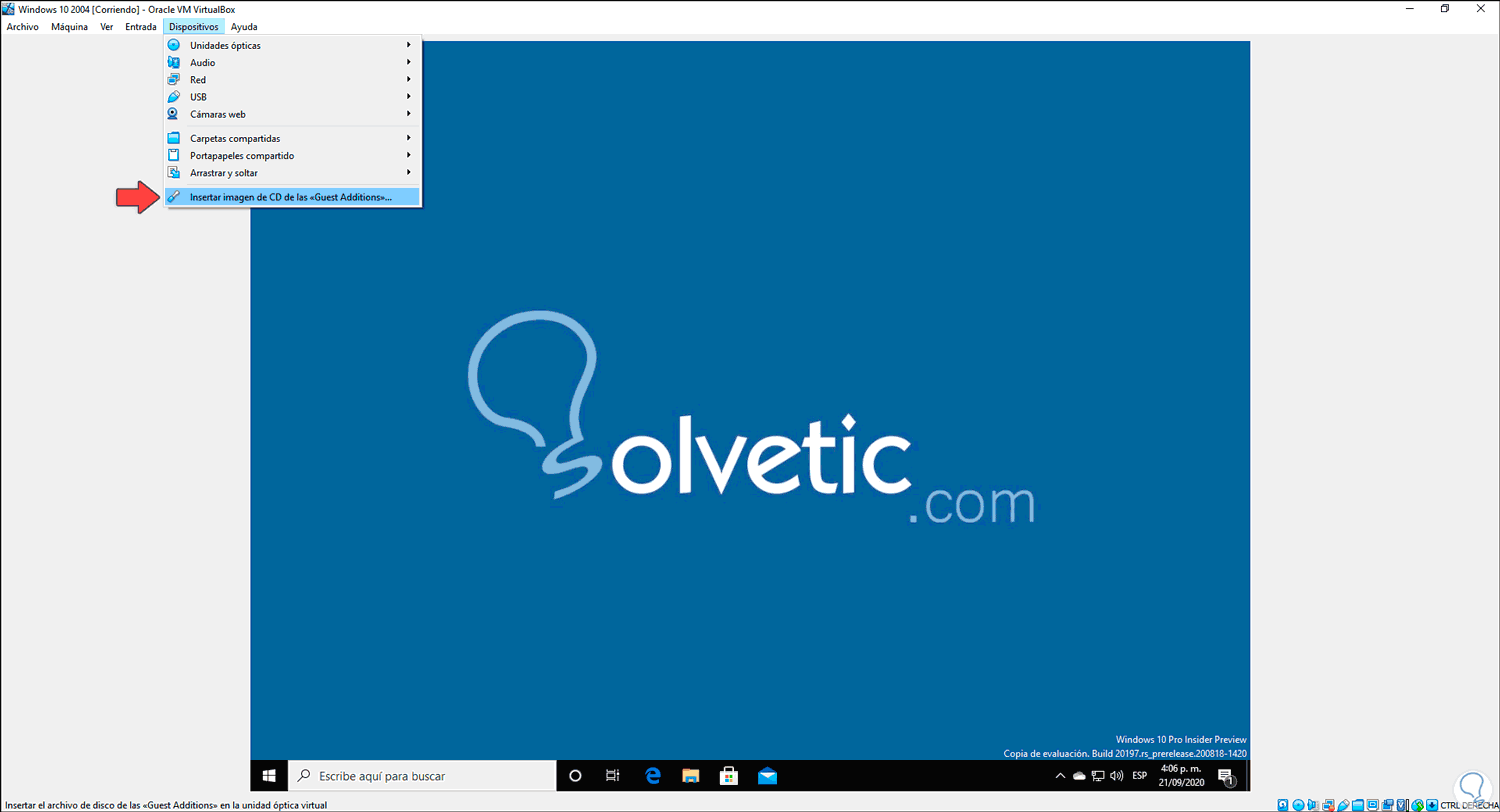Click the audio indicator in VirtualBox status bar
This screenshot has width=1500, height=812.
click(x=1313, y=804)
